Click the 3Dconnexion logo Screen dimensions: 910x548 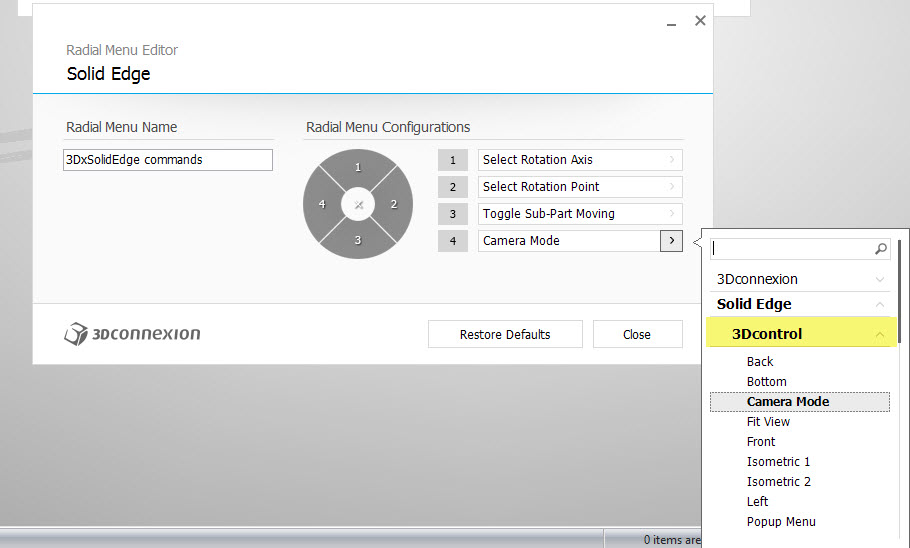pyautogui.click(x=132, y=334)
